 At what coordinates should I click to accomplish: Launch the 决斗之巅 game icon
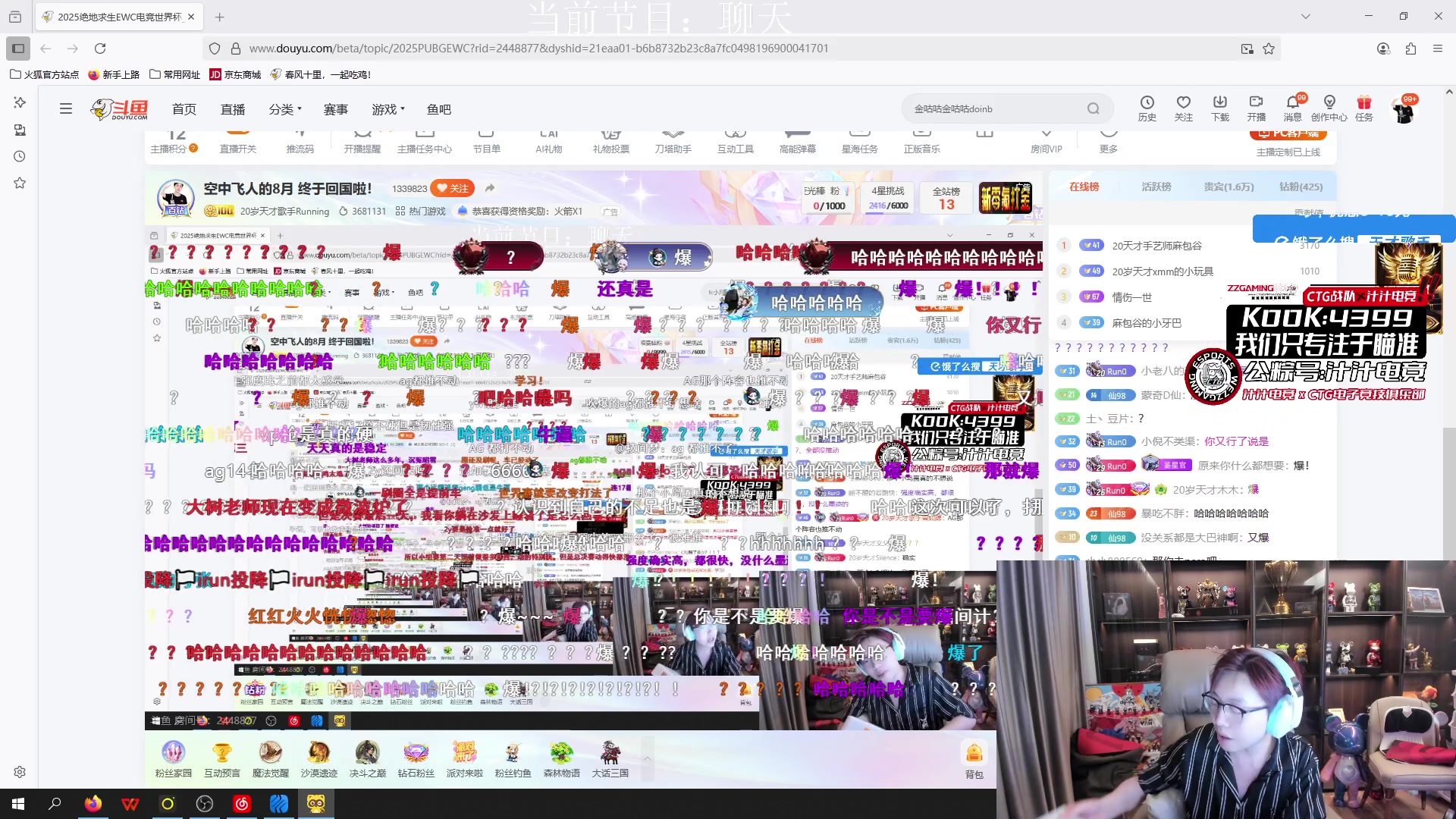[368, 759]
